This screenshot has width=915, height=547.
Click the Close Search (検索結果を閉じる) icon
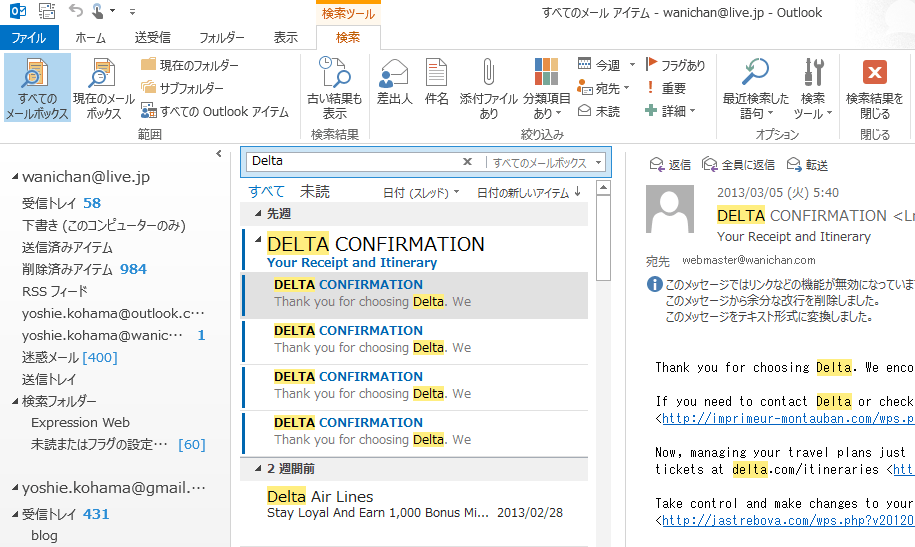874,75
